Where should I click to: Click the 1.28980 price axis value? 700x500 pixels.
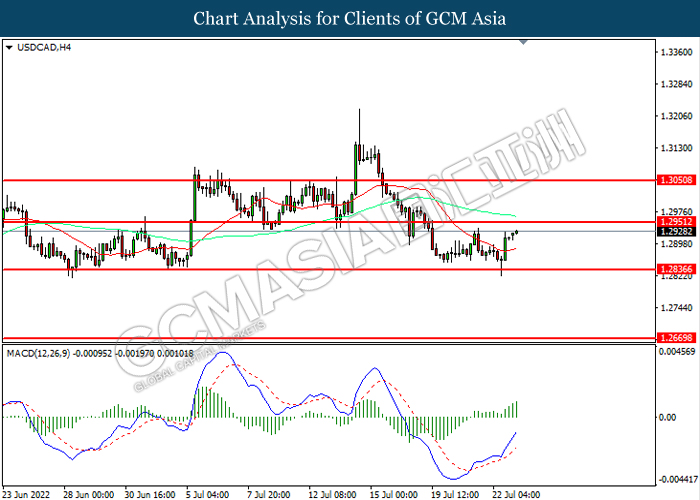(x=676, y=244)
